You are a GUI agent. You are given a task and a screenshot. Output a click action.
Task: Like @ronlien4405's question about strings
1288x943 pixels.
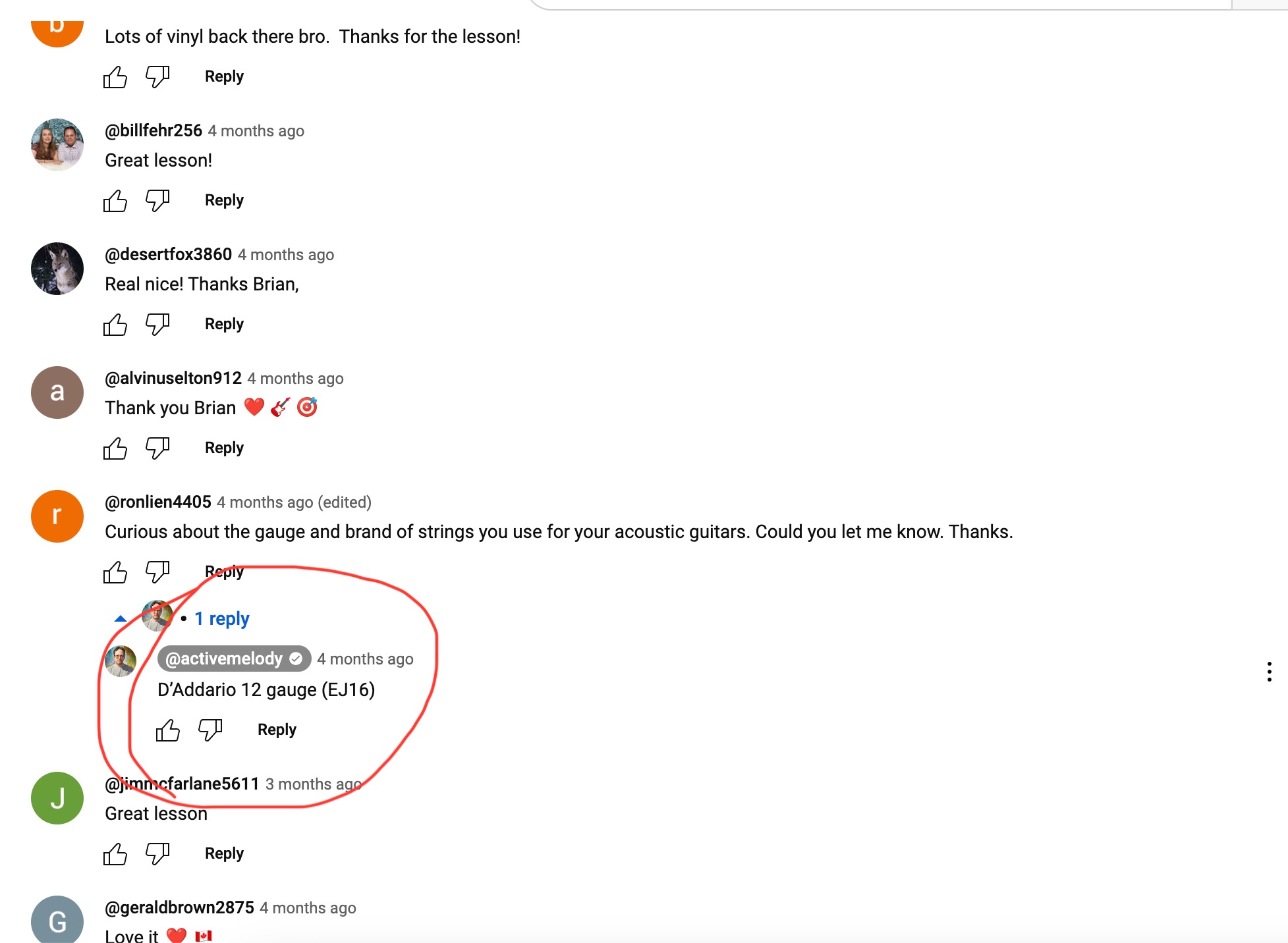115,572
